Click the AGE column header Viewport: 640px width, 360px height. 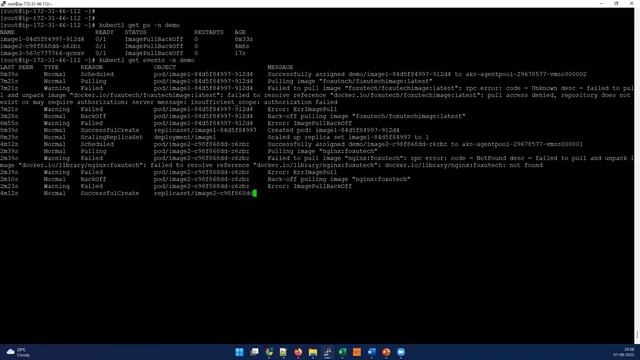pos(240,32)
